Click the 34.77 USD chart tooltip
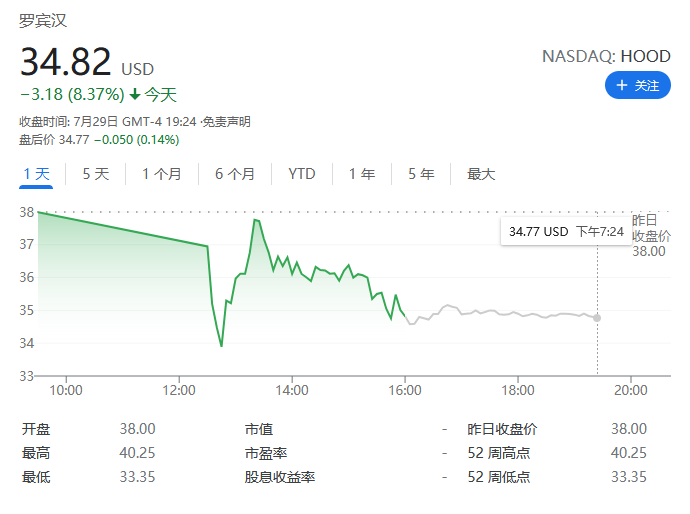690x514 pixels. pos(566,232)
